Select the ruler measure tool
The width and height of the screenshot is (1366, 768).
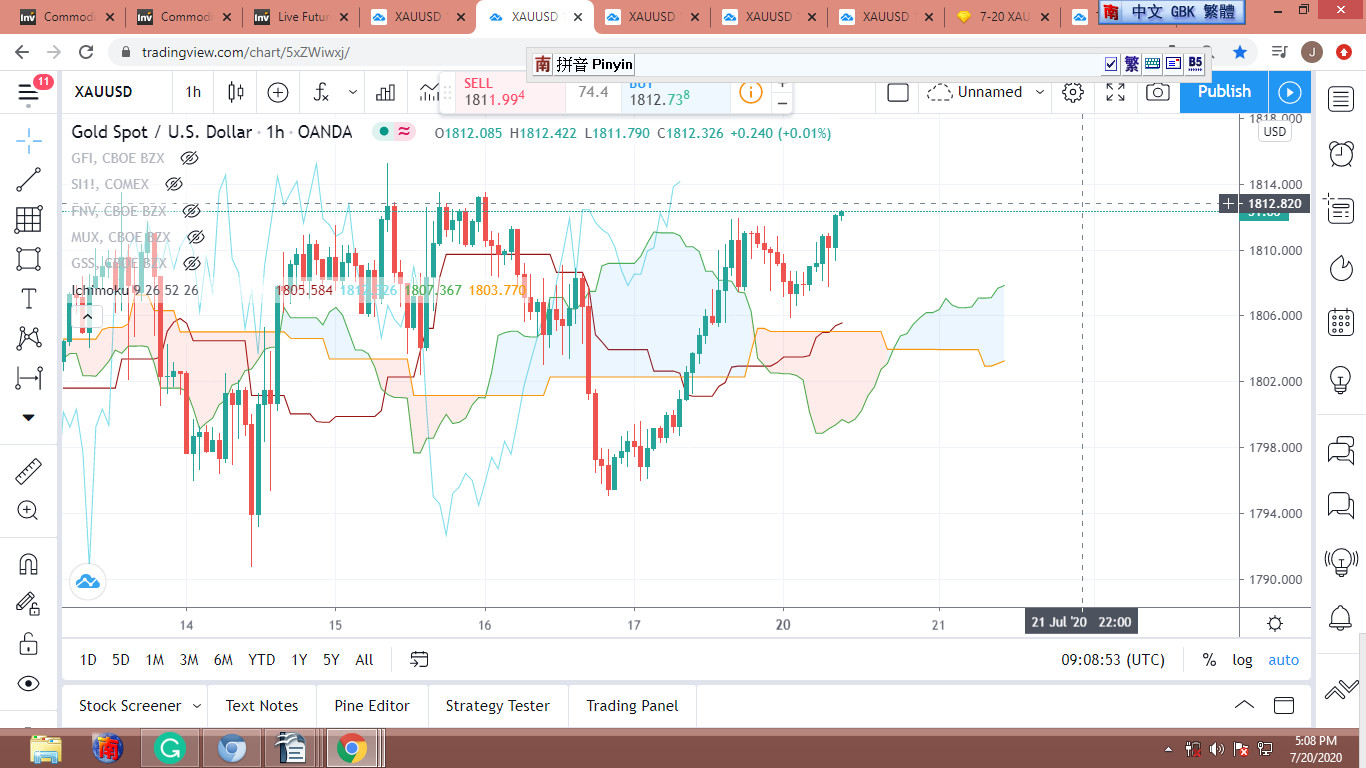click(29, 471)
